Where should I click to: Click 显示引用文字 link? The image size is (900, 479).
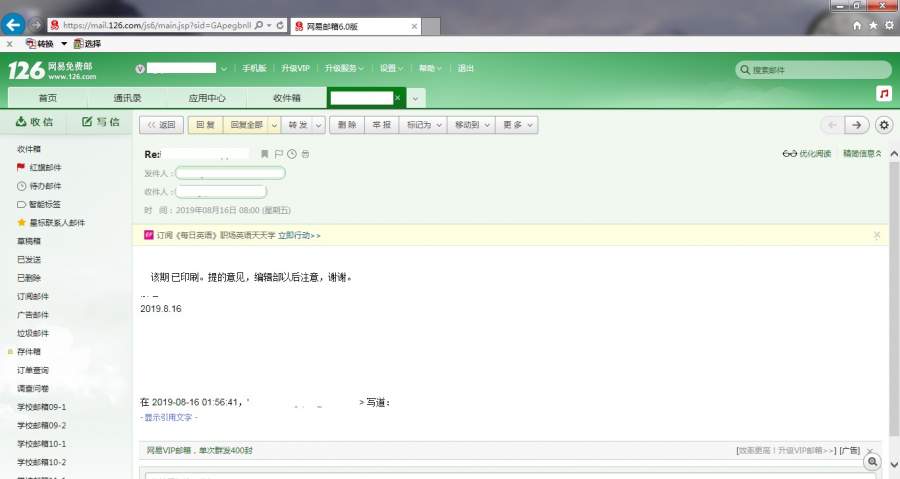click(169, 418)
